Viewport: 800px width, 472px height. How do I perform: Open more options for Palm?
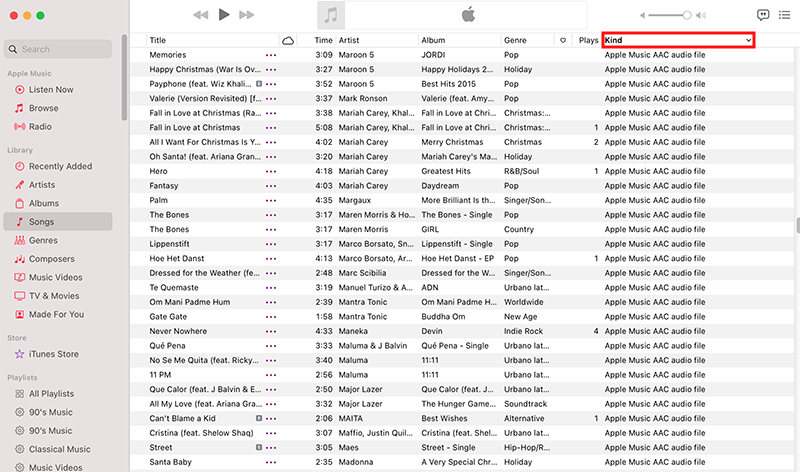271,201
